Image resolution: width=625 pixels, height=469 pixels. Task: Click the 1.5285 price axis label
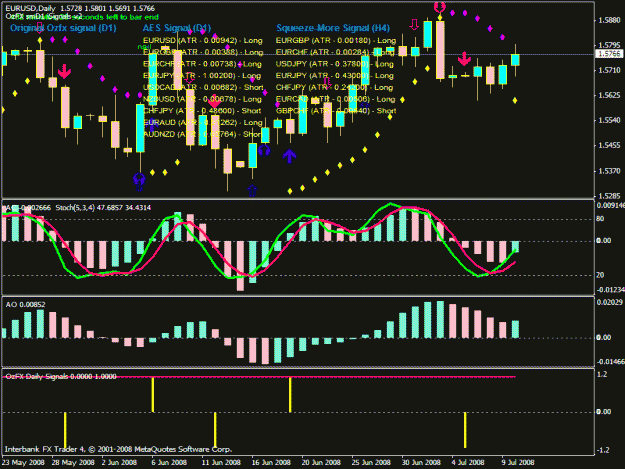coord(609,196)
